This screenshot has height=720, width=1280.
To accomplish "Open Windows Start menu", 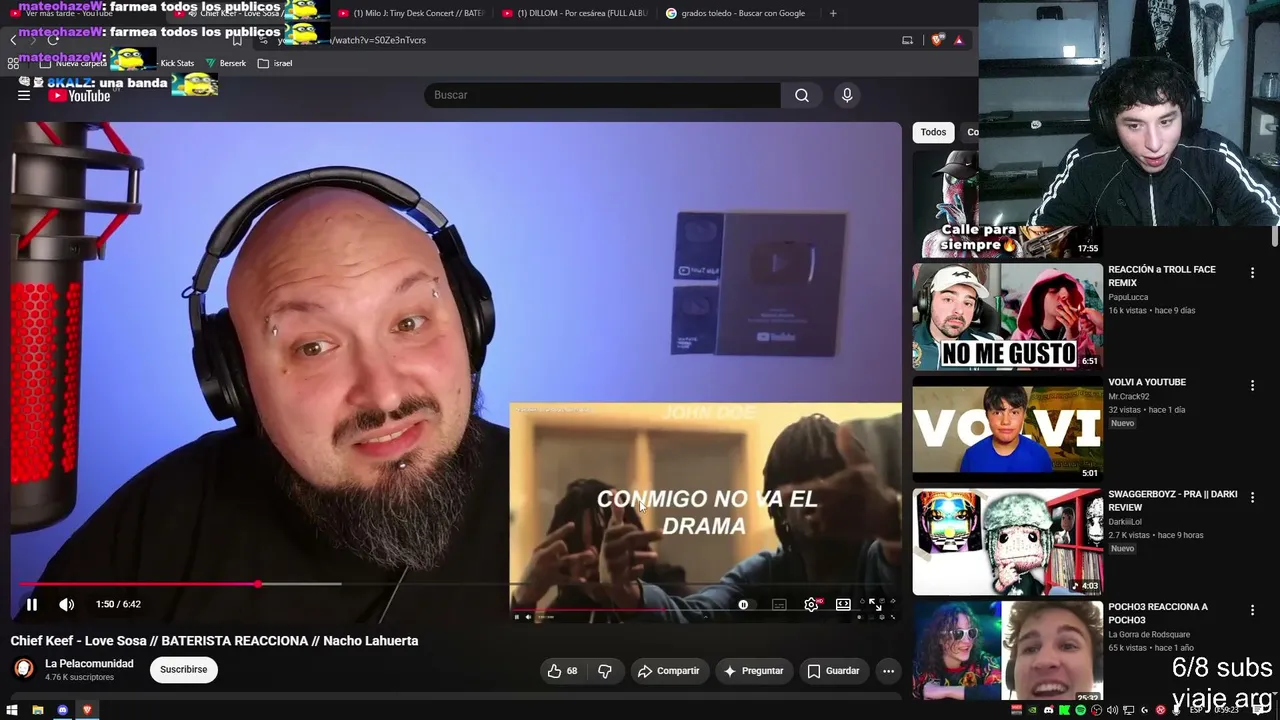I will click(12, 710).
